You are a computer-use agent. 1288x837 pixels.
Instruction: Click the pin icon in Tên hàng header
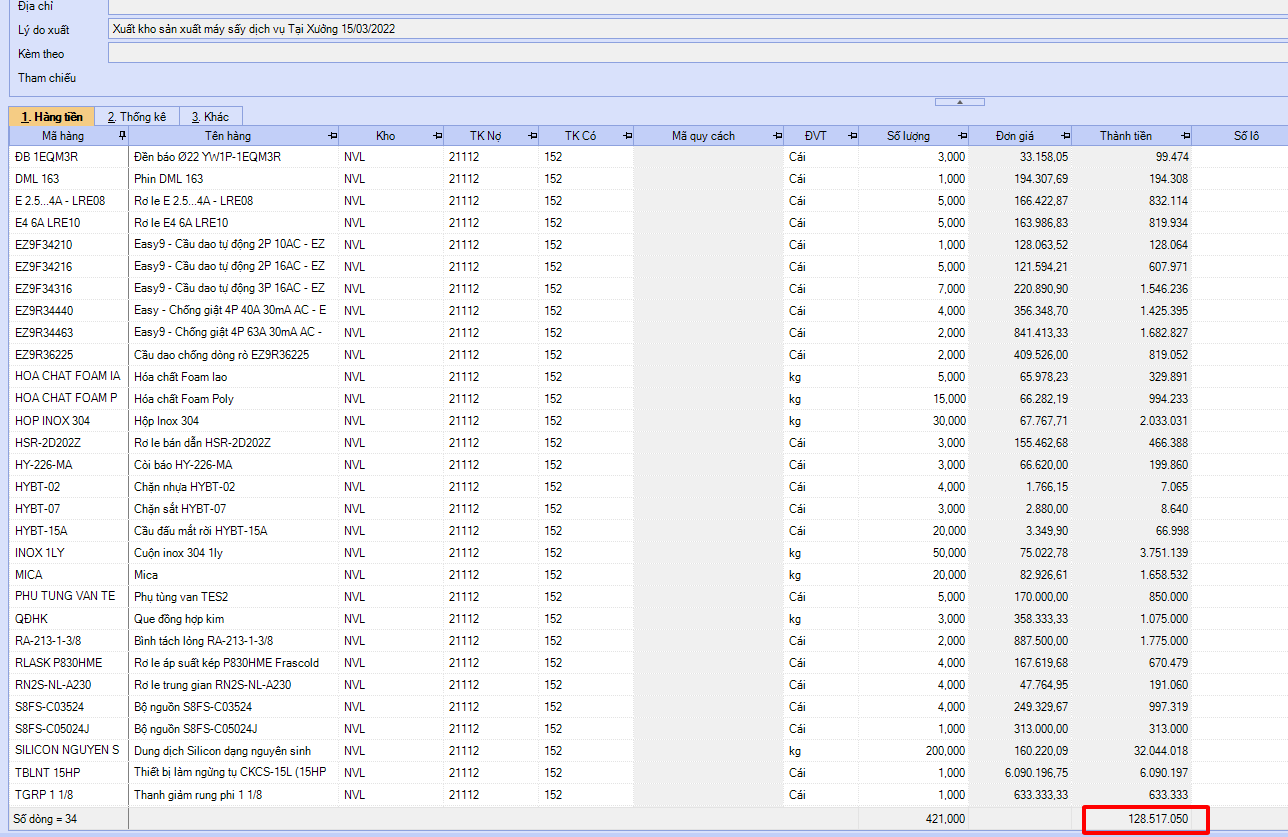pos(332,136)
